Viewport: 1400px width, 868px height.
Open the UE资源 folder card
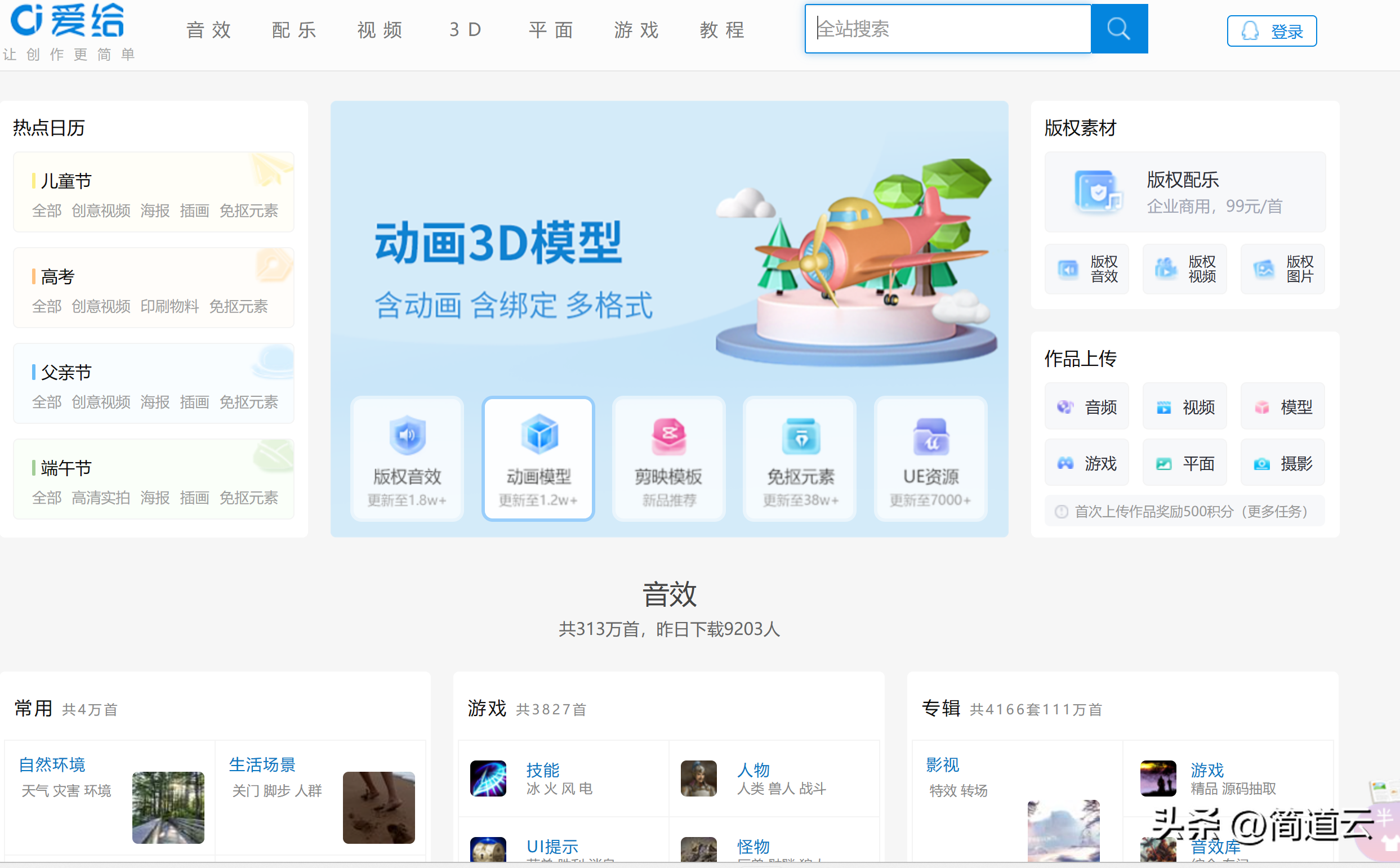pyautogui.click(x=930, y=459)
